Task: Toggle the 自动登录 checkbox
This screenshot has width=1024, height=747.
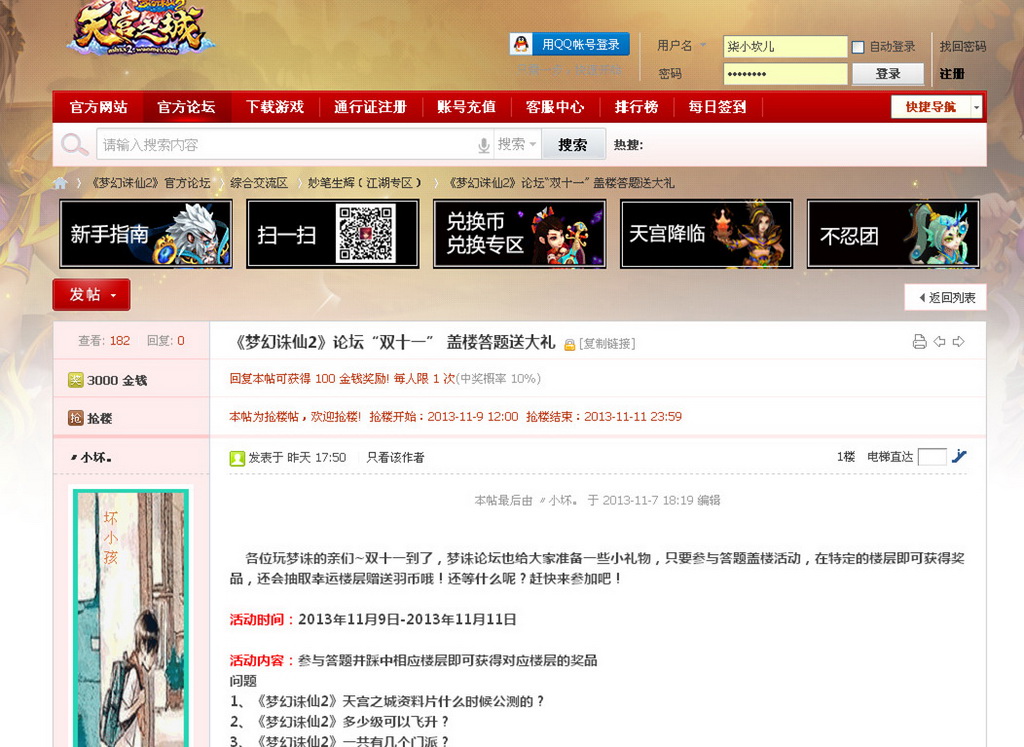Action: click(x=858, y=47)
